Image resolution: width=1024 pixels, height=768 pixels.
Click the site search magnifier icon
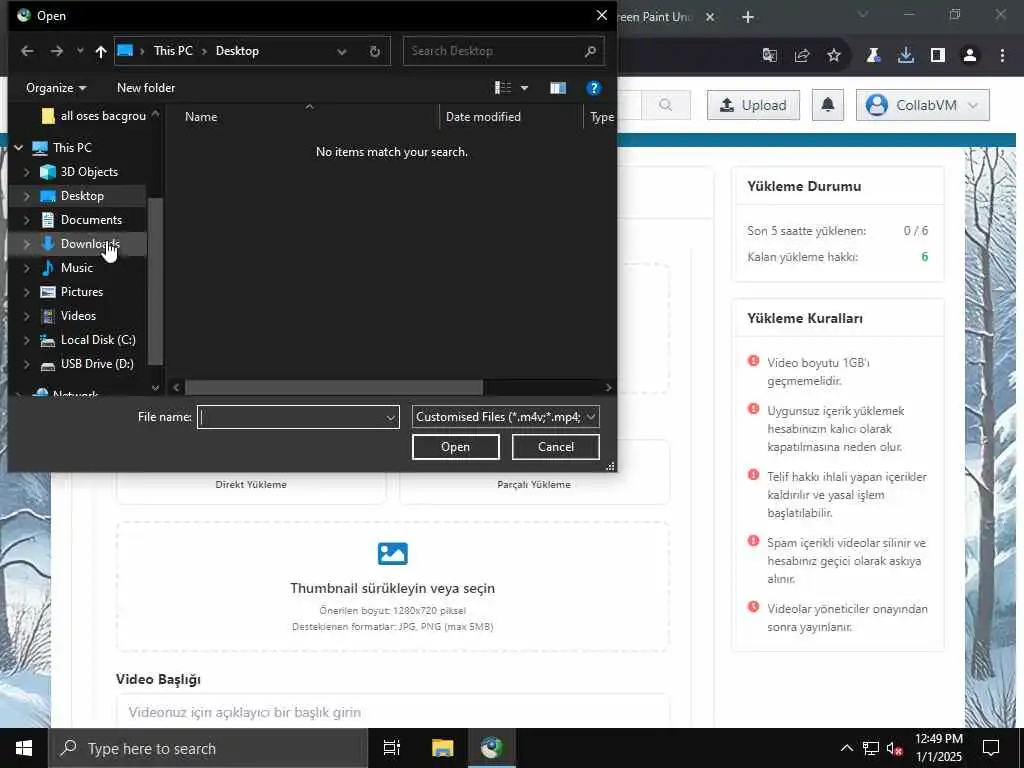click(x=665, y=105)
